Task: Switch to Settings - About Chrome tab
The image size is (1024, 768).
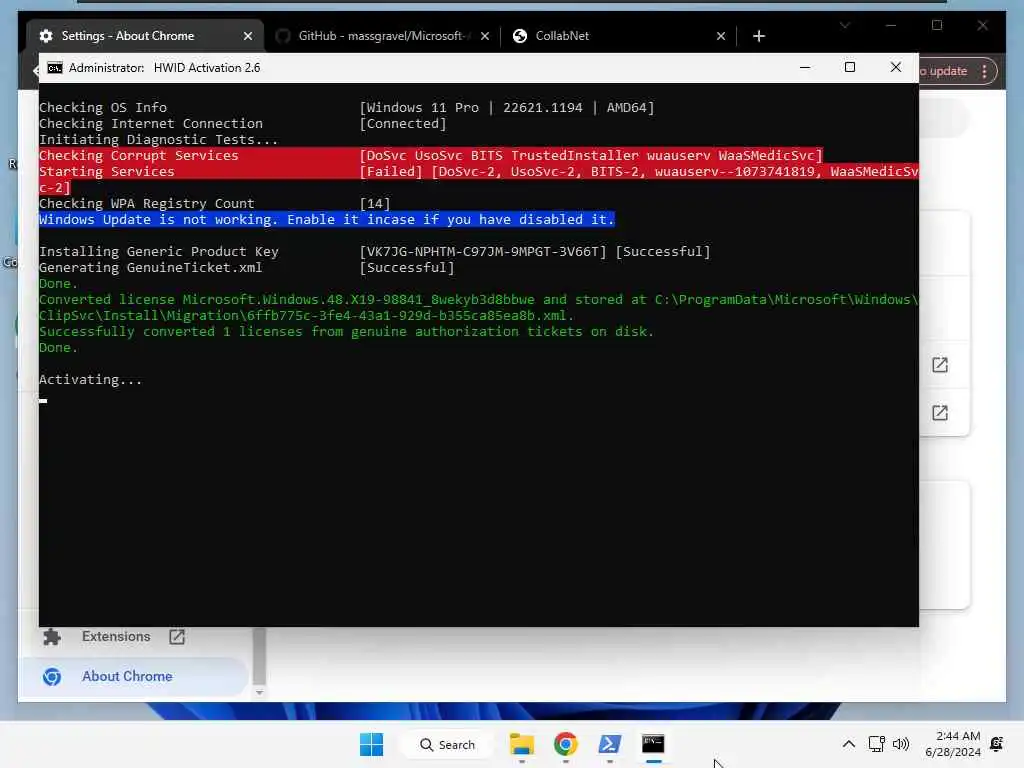Action: pyautogui.click(x=145, y=36)
